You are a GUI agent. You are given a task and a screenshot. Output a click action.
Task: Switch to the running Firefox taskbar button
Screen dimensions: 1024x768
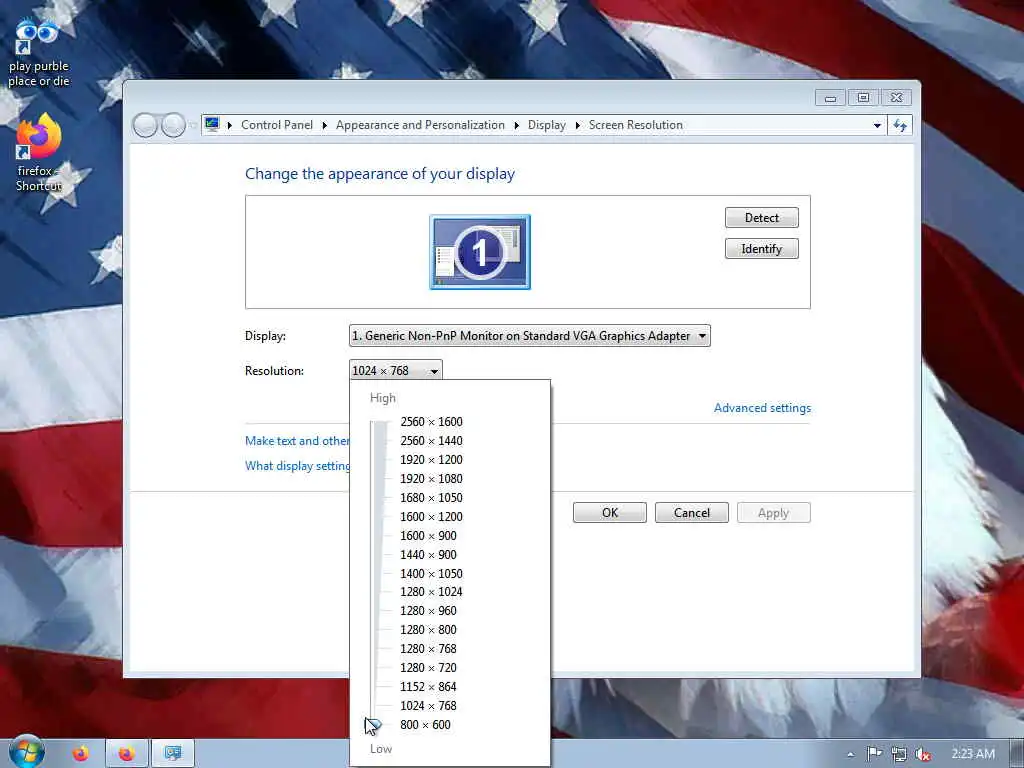127,754
